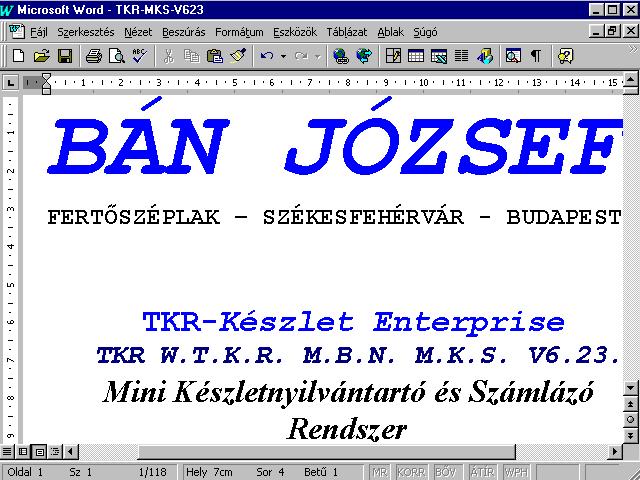Redo the last undone action
640x480 pixels.
(302, 56)
